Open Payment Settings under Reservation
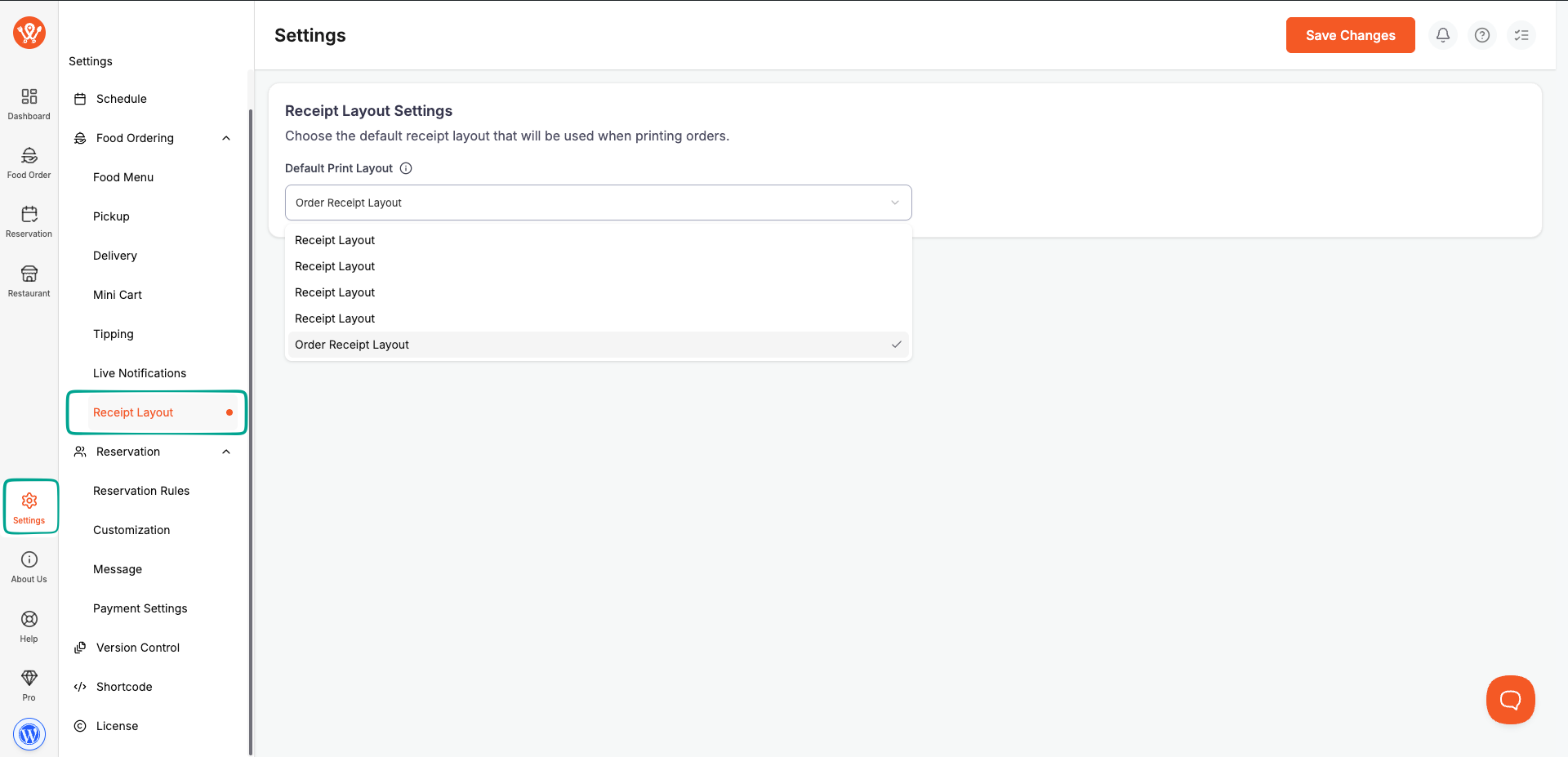Screen dimensions: 1568x757 140,608
